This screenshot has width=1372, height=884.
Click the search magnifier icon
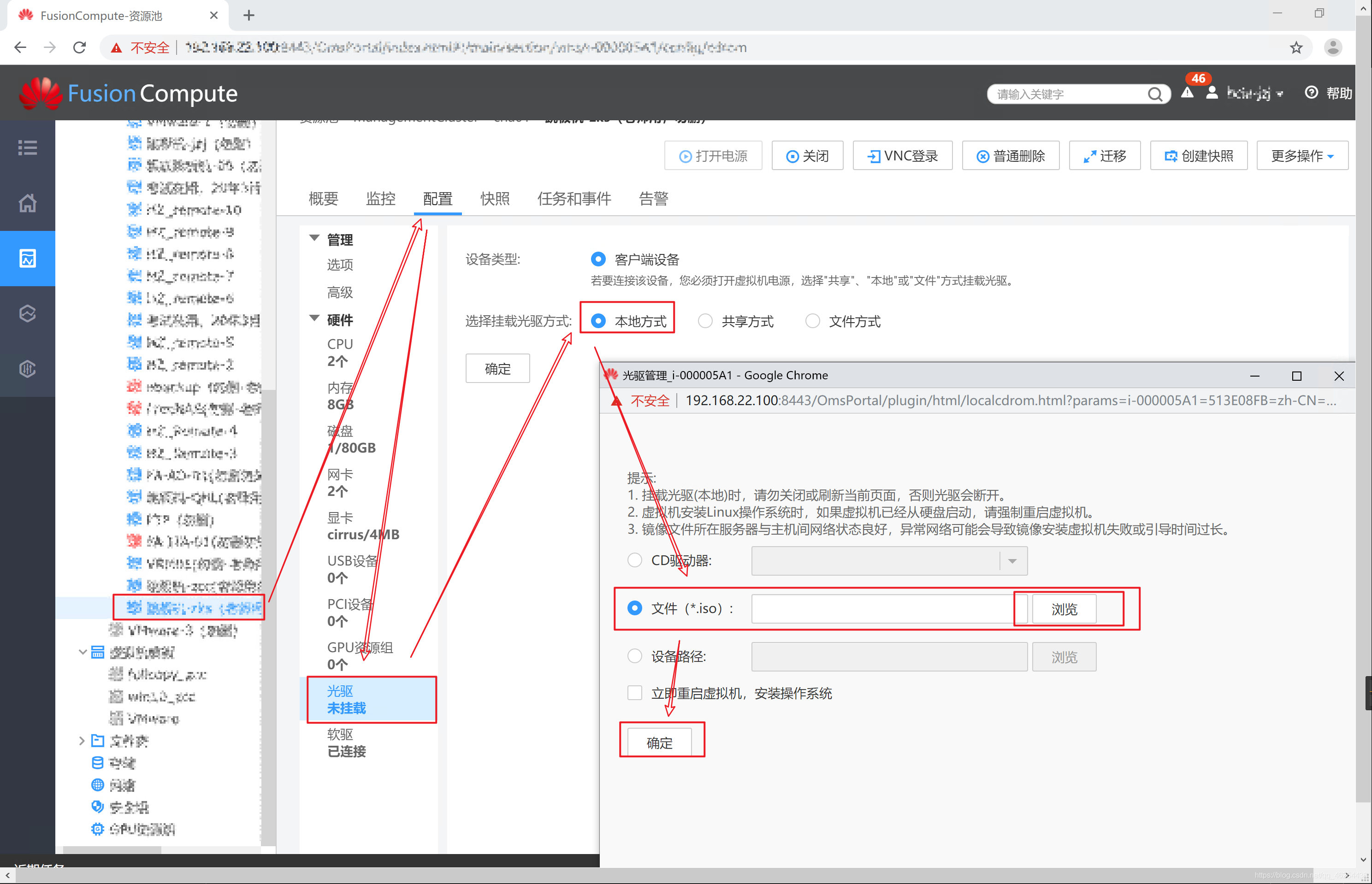[x=1154, y=94]
